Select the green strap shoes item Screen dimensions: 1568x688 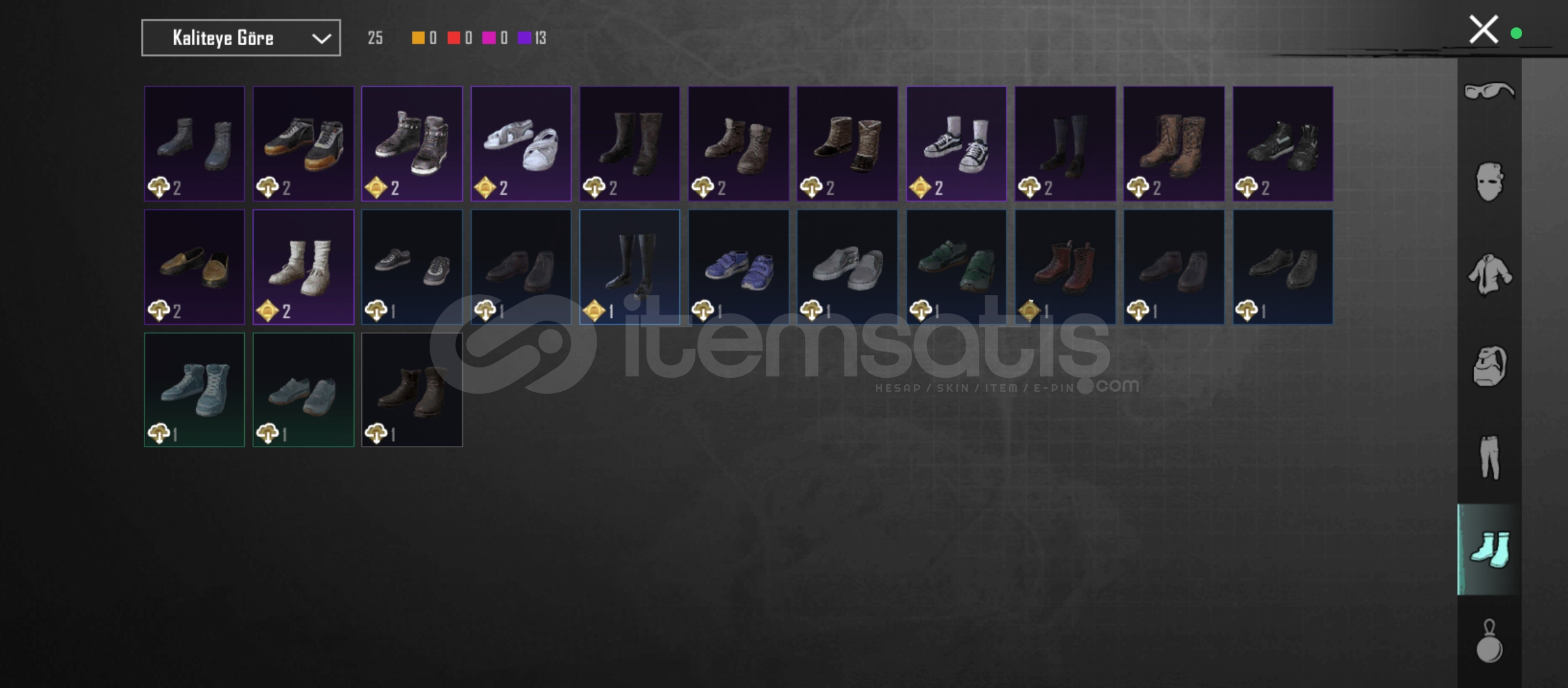pos(956,267)
